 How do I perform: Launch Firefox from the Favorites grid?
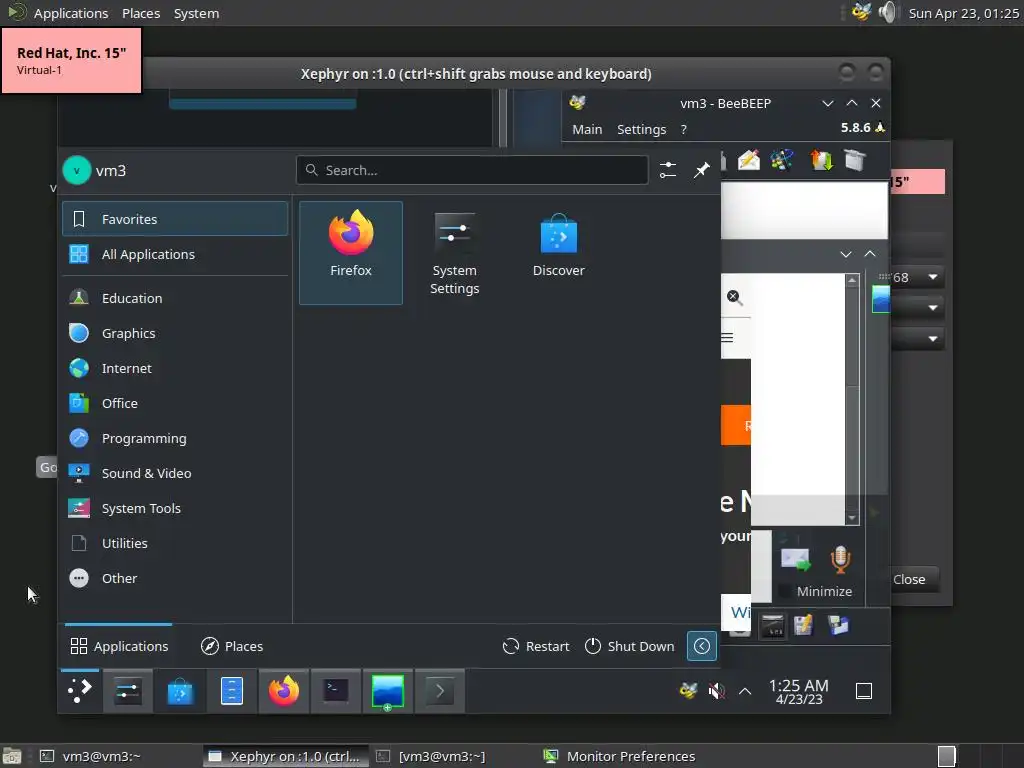tap(351, 252)
